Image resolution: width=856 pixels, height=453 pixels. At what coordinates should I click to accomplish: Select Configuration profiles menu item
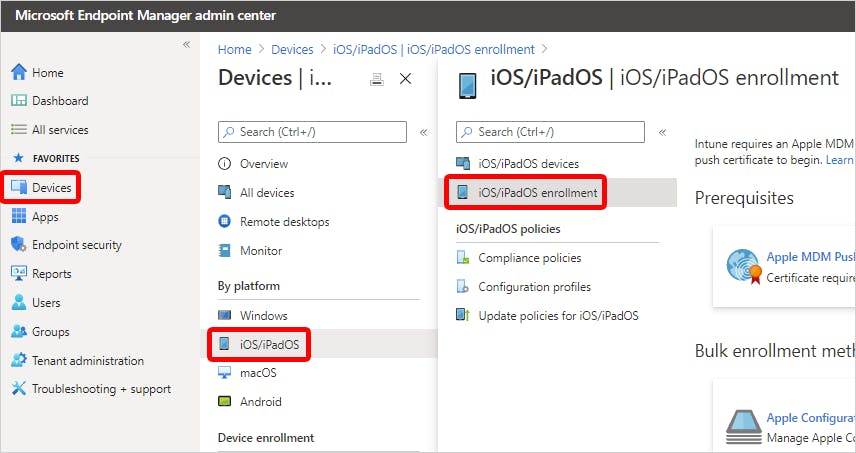(x=534, y=287)
